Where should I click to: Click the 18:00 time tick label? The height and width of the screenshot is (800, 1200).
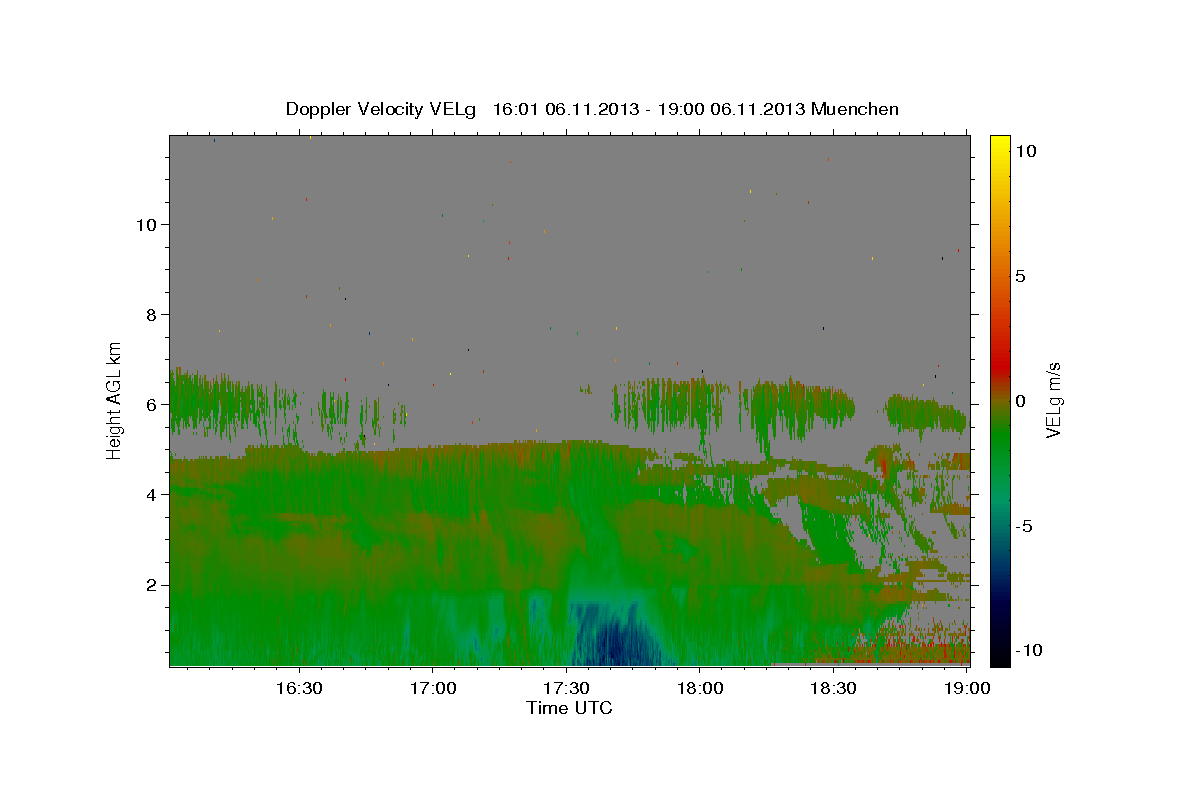click(x=699, y=688)
